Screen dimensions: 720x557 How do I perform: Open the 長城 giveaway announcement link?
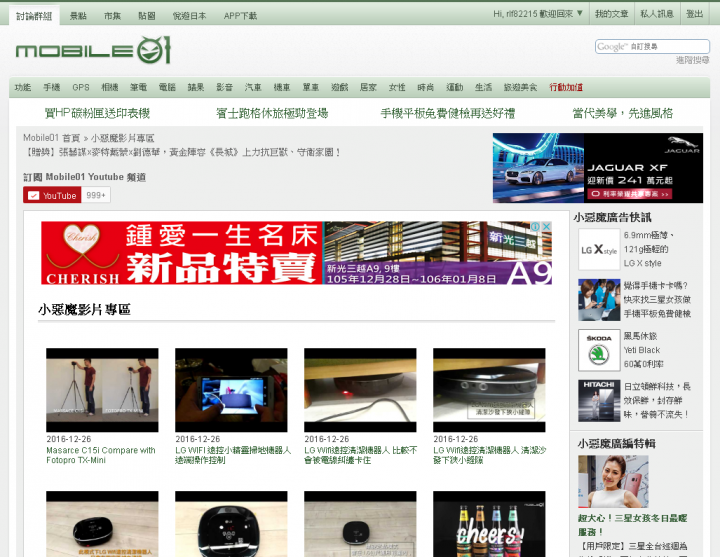182,152
